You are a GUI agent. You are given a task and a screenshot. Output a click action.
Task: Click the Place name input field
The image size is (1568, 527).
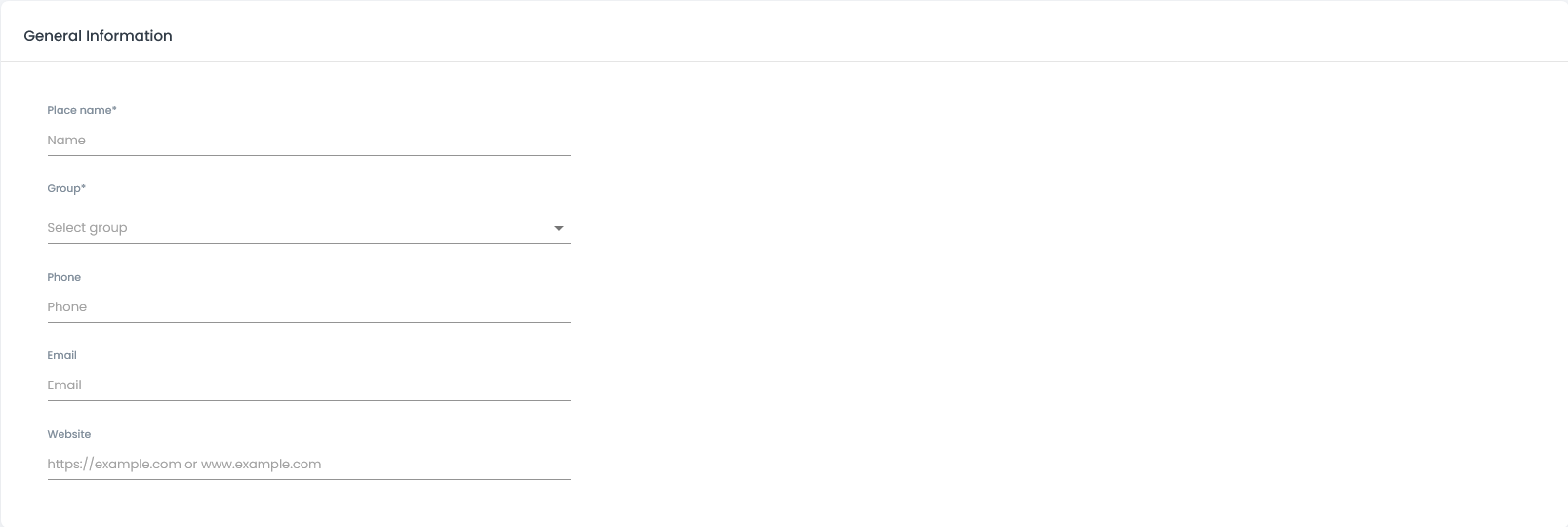click(x=308, y=141)
